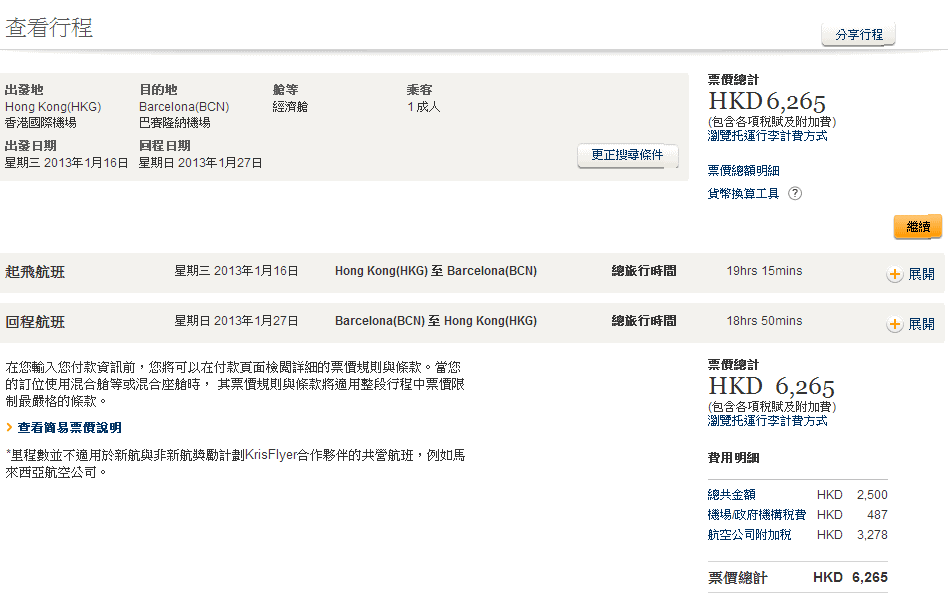Screen dimensions: 948x602
Task: Select the 起飛航班 row title
Action: [x=35, y=272]
